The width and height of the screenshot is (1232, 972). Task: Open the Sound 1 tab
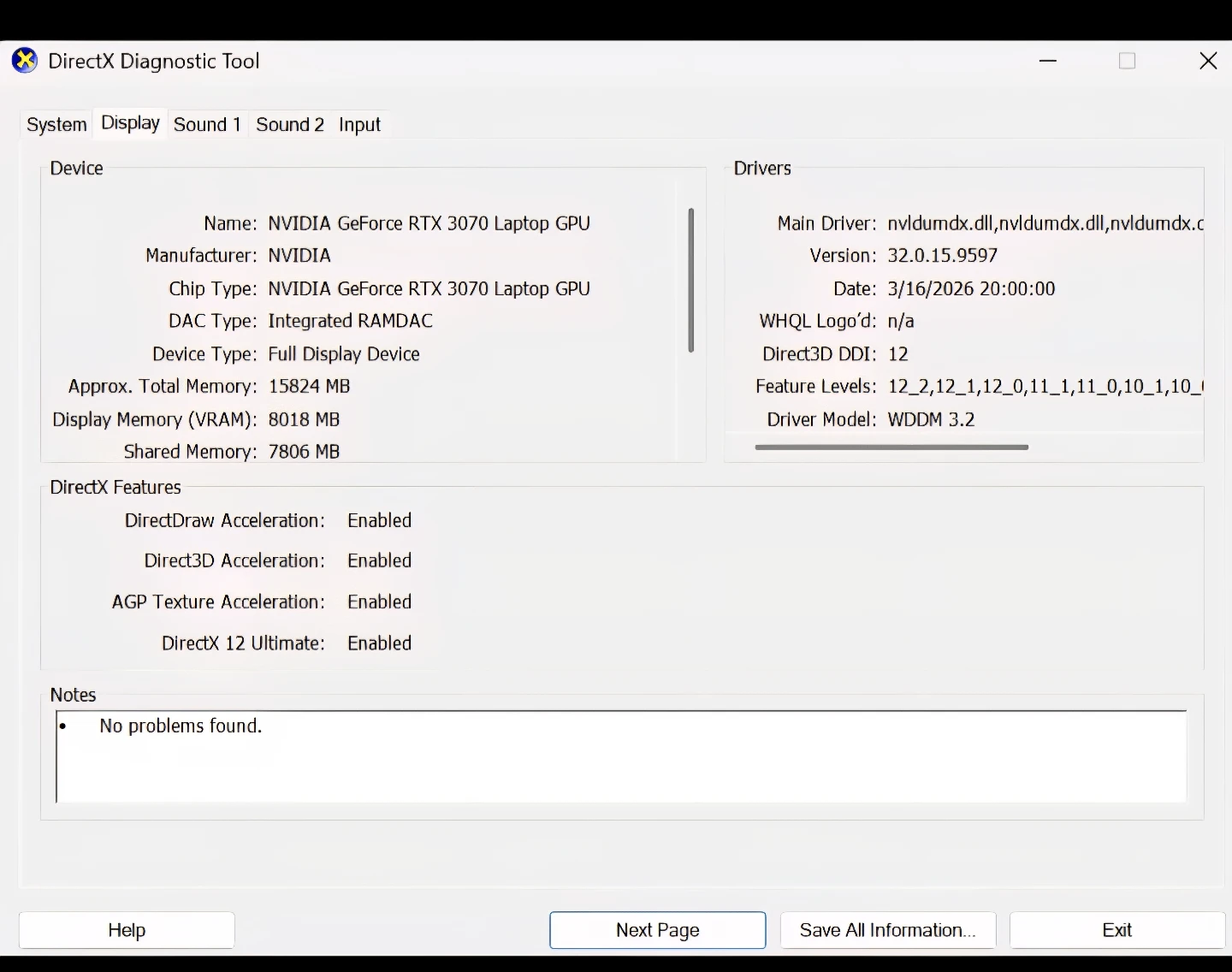click(207, 125)
